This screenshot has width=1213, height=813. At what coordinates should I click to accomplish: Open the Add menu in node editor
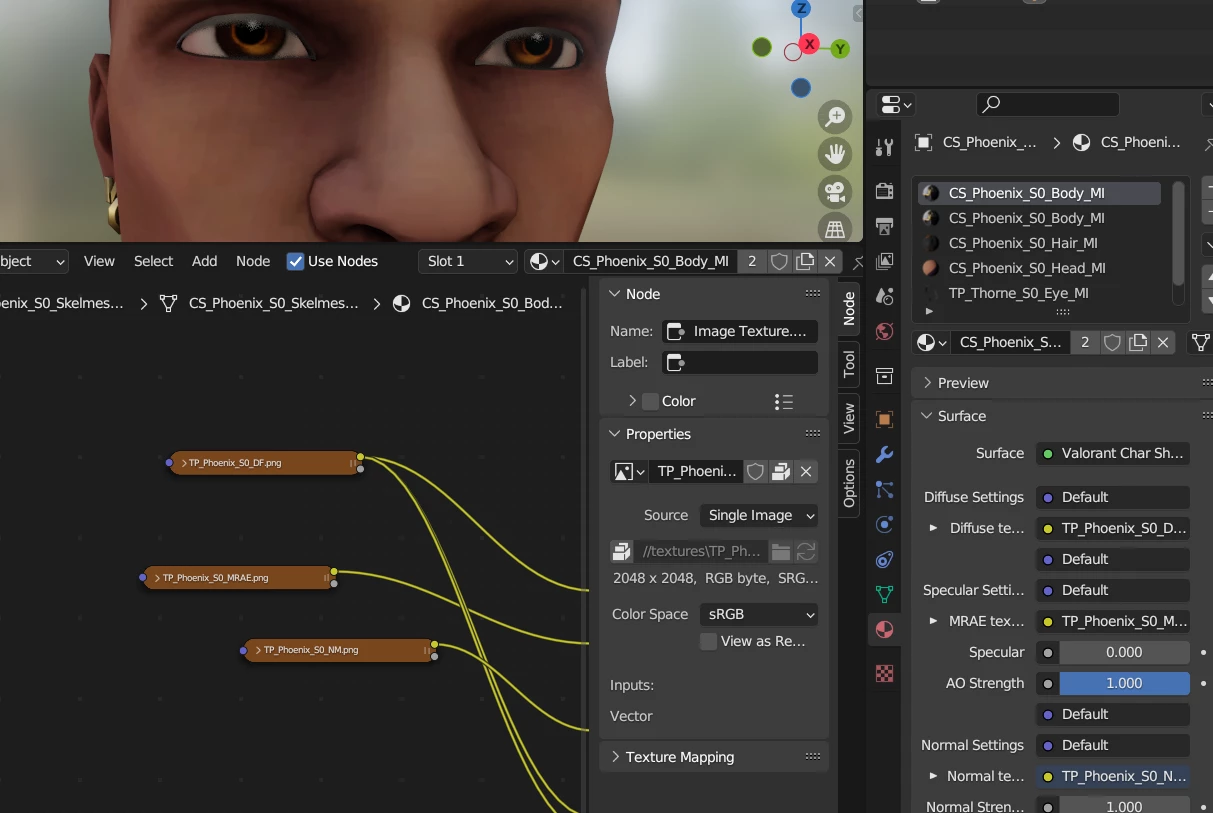204,261
